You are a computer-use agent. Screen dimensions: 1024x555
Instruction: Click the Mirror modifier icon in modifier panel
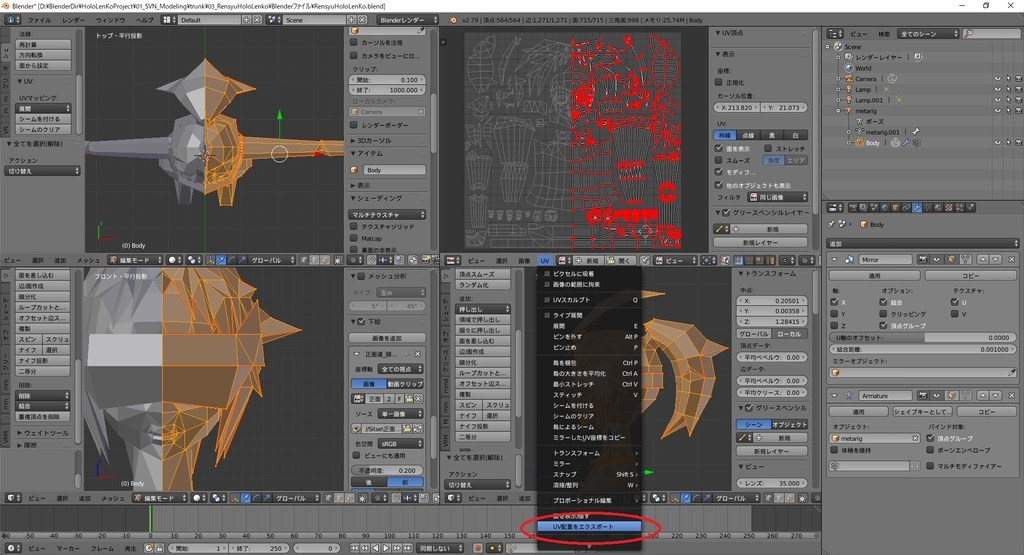pyautogui.click(x=849, y=260)
